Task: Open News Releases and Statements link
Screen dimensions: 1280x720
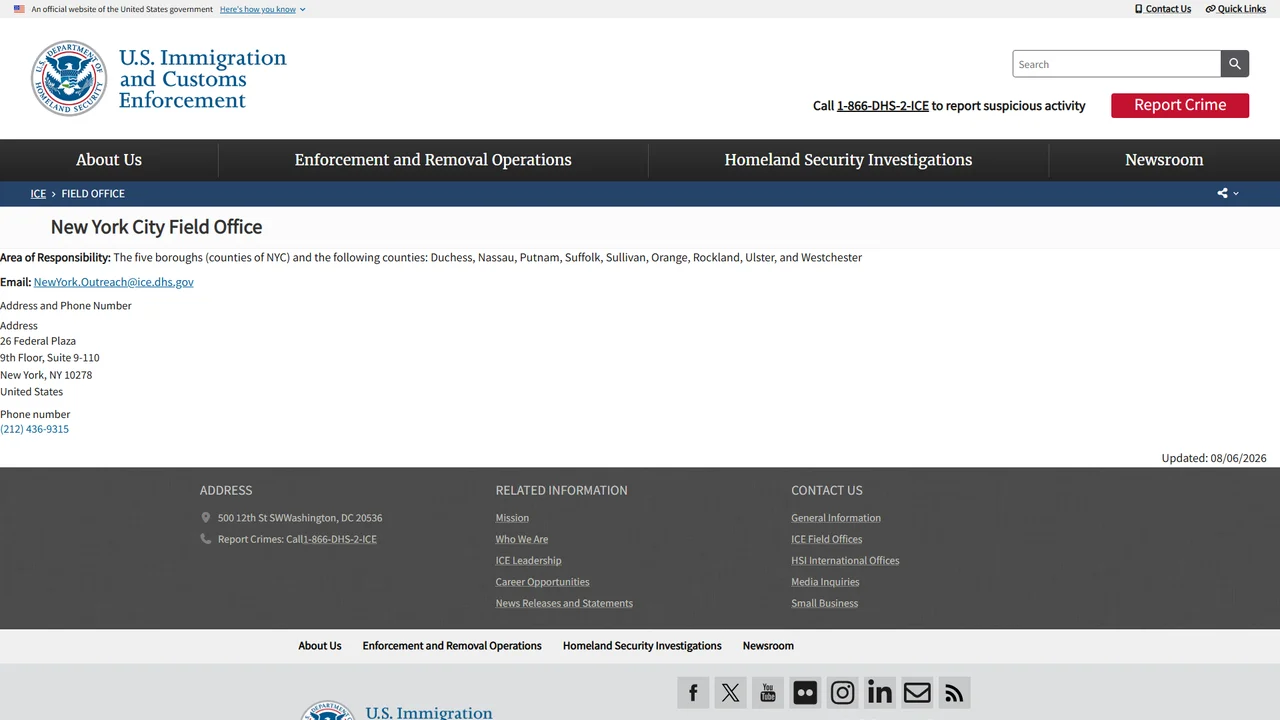Action: coord(564,603)
